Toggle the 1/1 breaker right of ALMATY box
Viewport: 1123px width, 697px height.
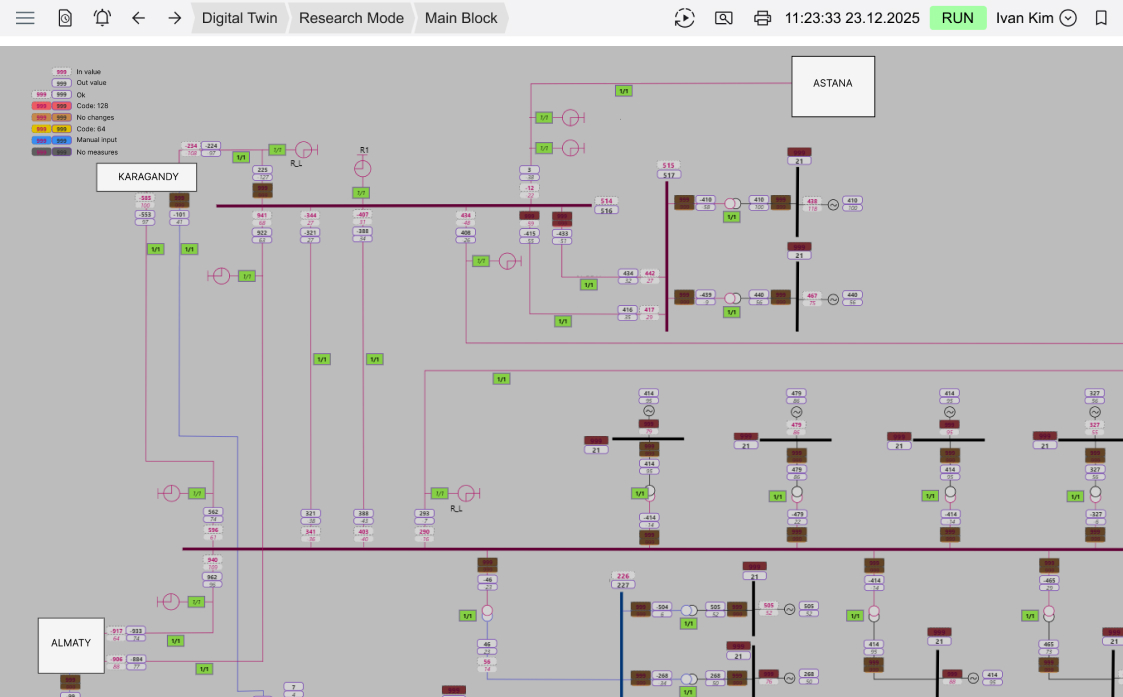point(176,641)
